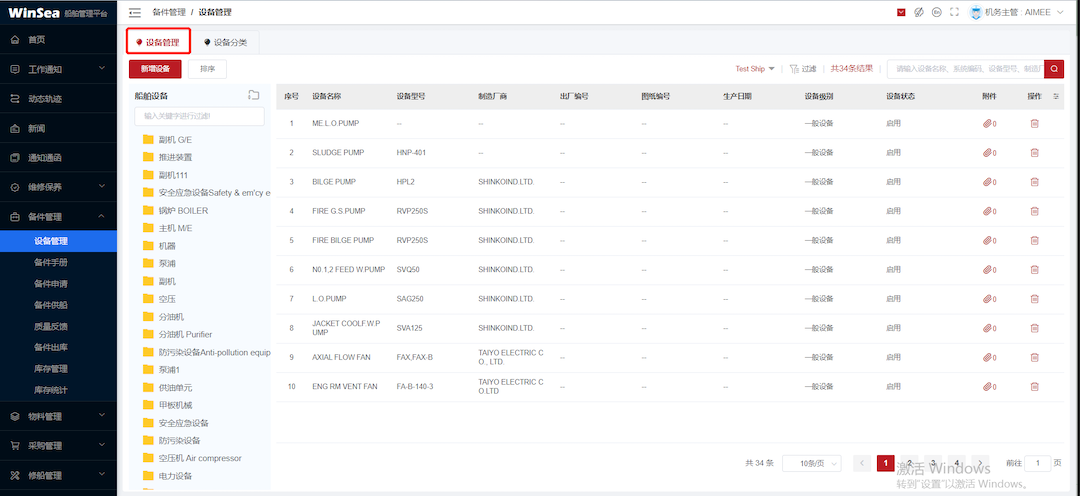The width and height of the screenshot is (1080, 496).
Task: Open attachments for FIRE BILGE PUMP row
Action: [989, 240]
